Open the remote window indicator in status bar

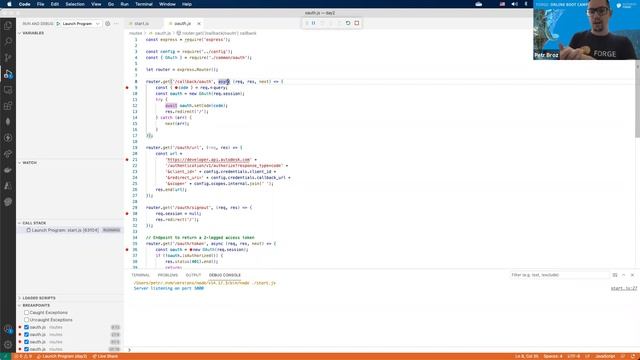pos(5,356)
